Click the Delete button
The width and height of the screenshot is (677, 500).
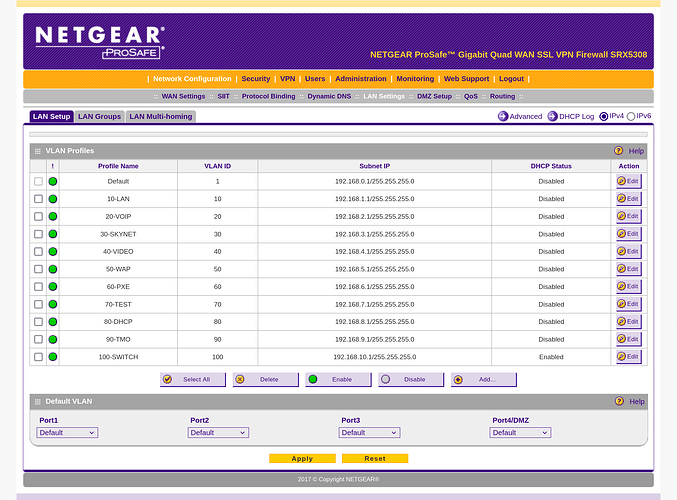click(x=266, y=380)
